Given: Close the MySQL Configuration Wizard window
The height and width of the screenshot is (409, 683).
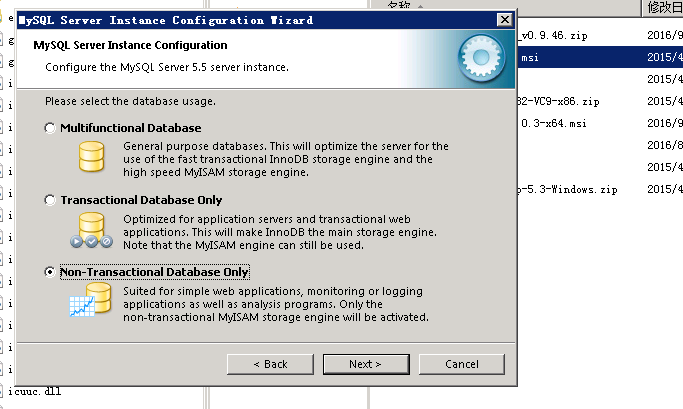Looking at the screenshot, I should point(504,20).
